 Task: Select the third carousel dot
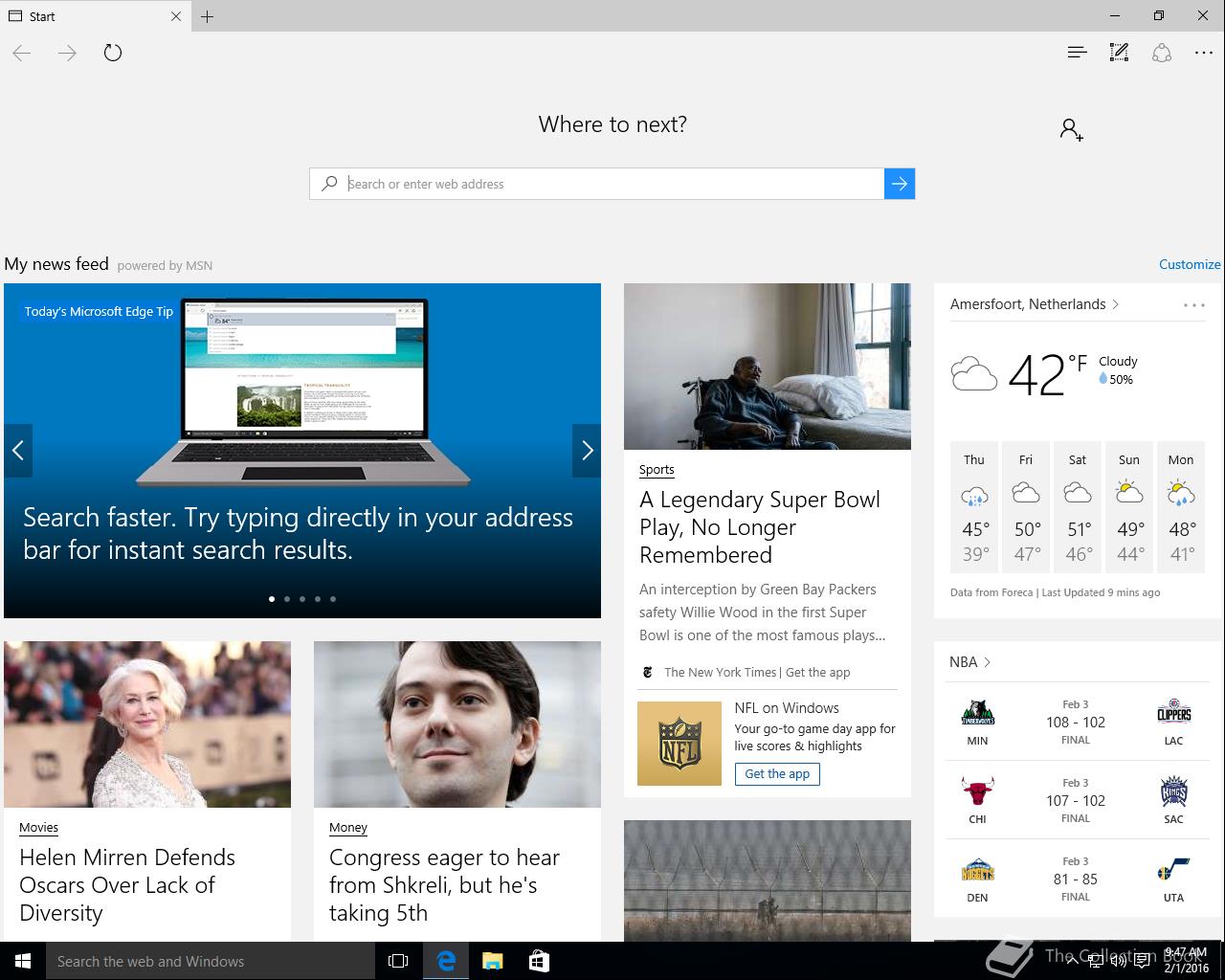click(x=302, y=599)
